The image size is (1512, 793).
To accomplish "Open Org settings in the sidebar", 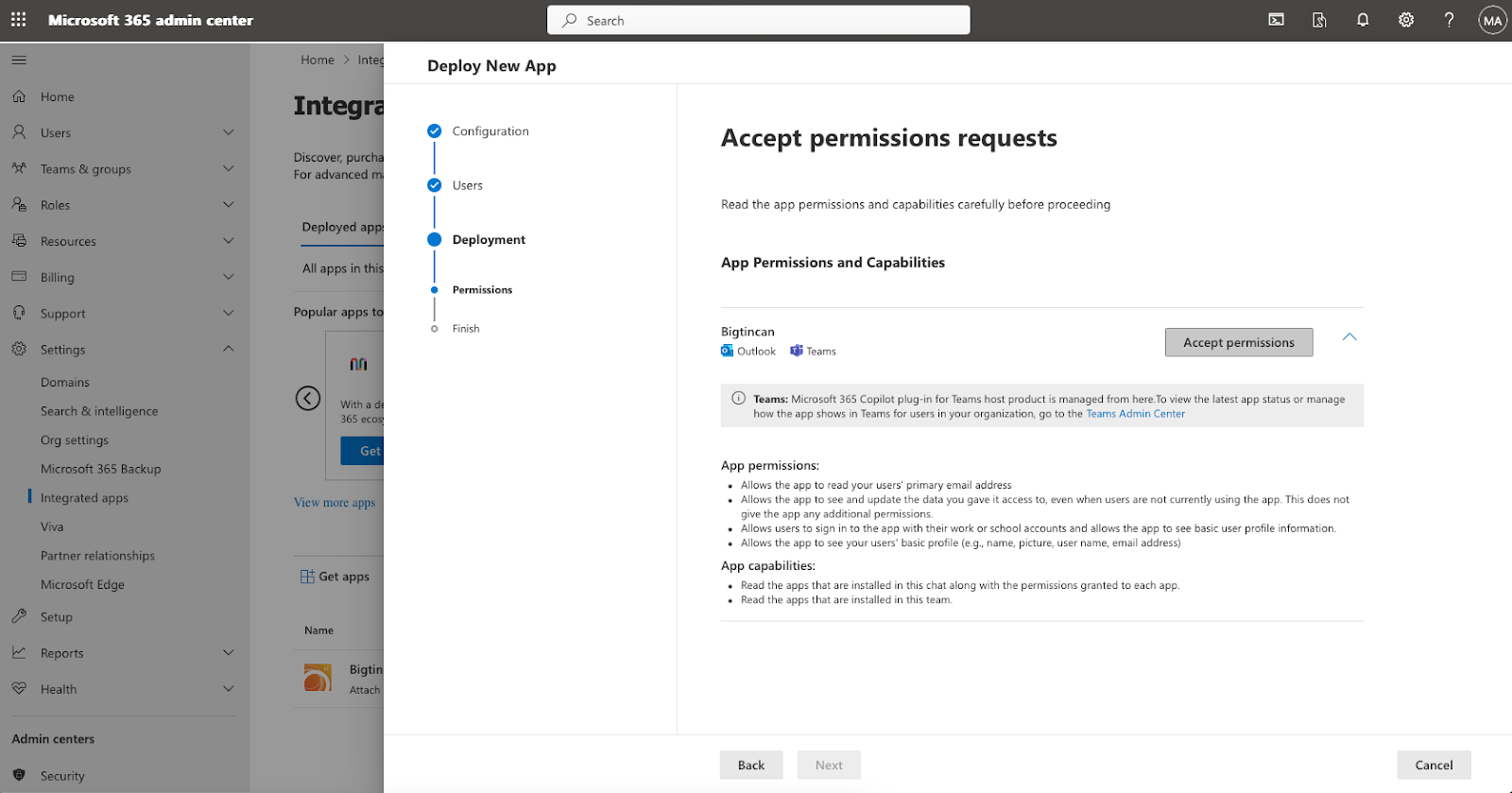I will (x=75, y=440).
